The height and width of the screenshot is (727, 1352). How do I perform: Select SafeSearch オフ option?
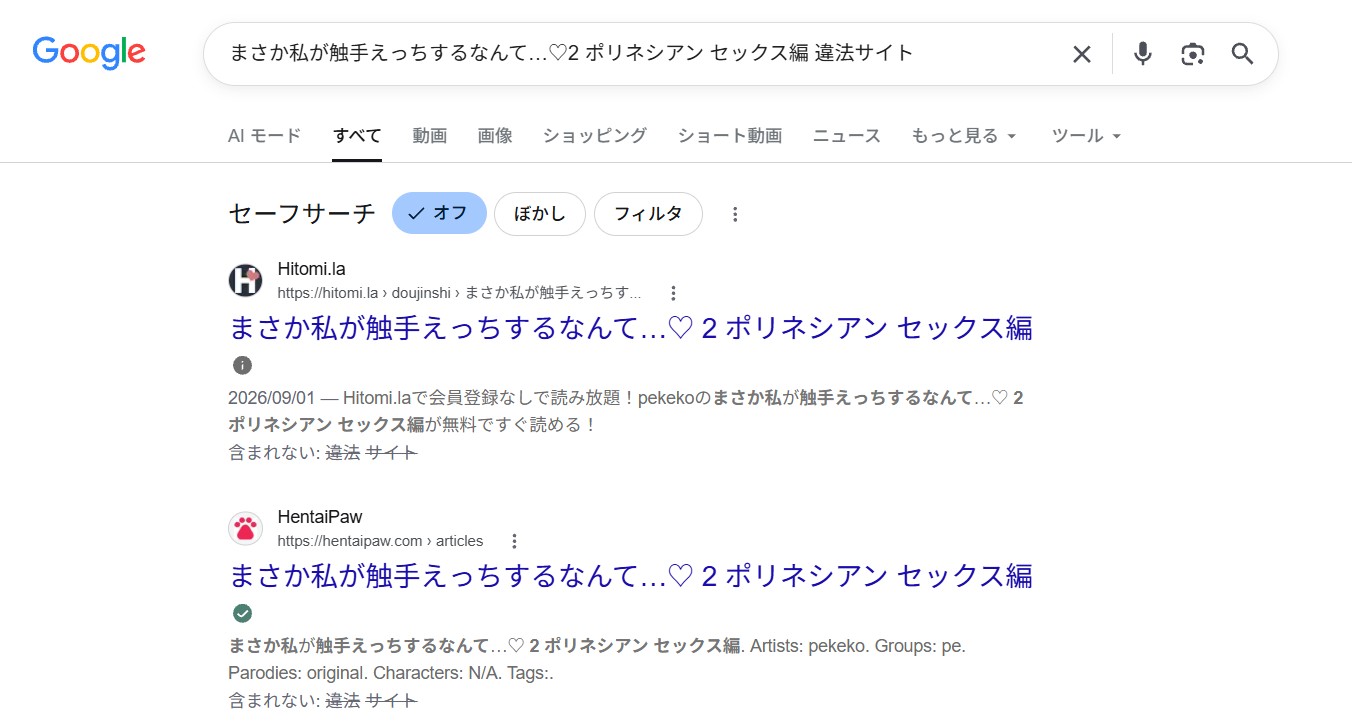439,213
